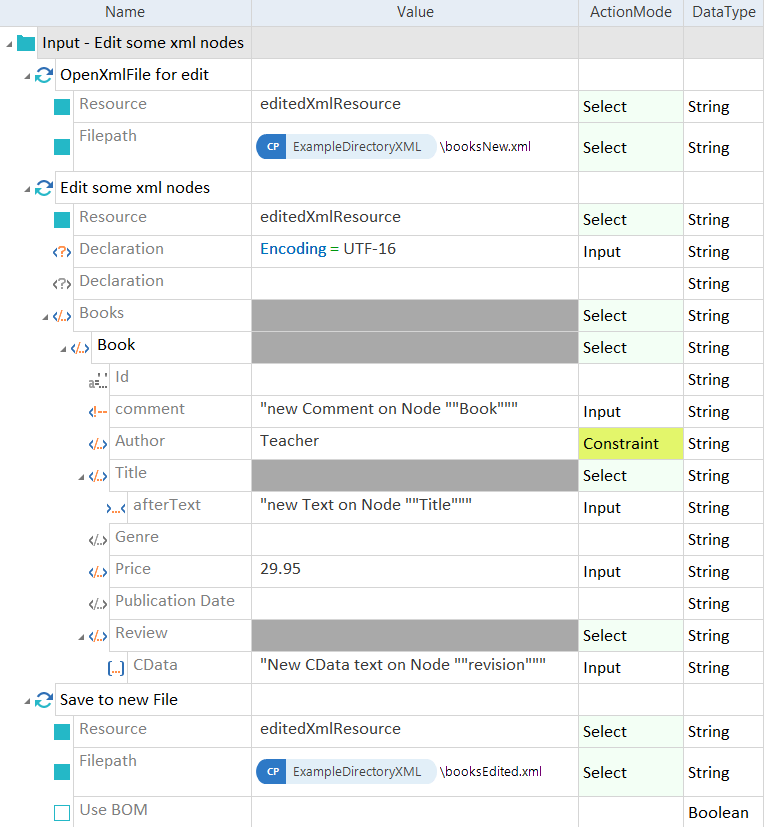
Task: Click the XML element icon beside Price
Action: (97, 571)
